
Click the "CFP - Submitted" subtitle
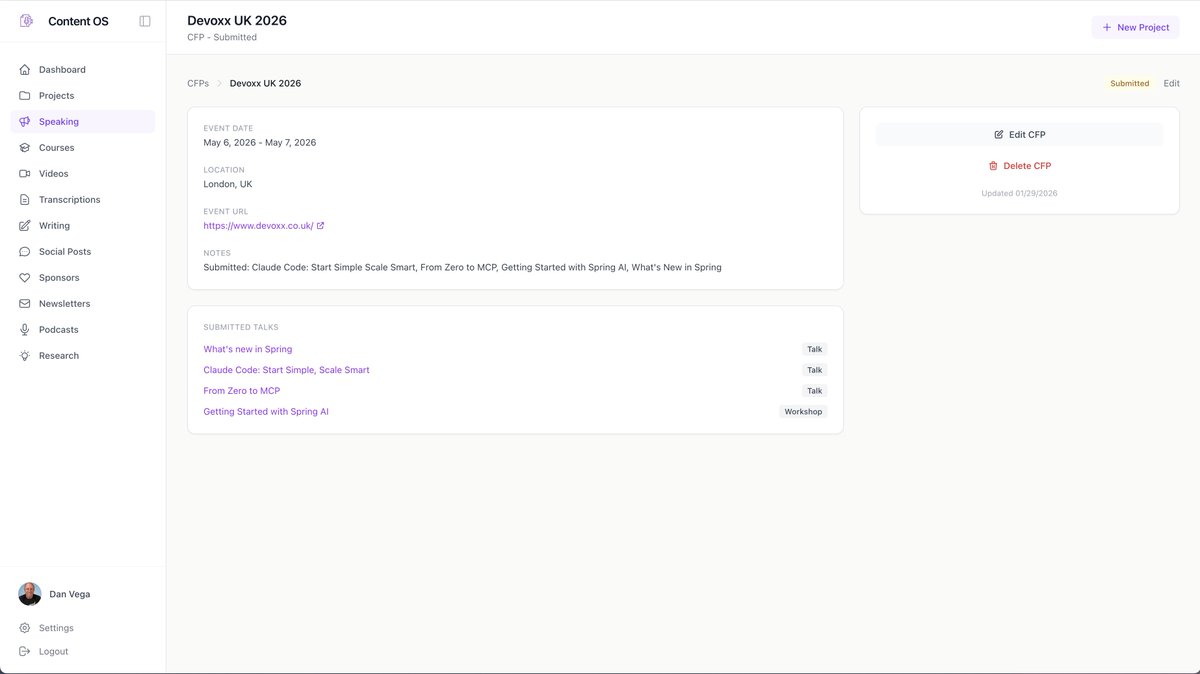tap(222, 38)
